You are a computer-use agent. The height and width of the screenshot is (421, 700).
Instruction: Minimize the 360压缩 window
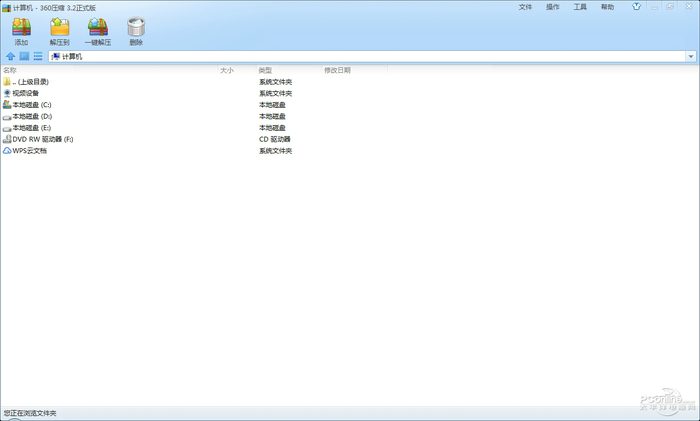(x=654, y=7)
